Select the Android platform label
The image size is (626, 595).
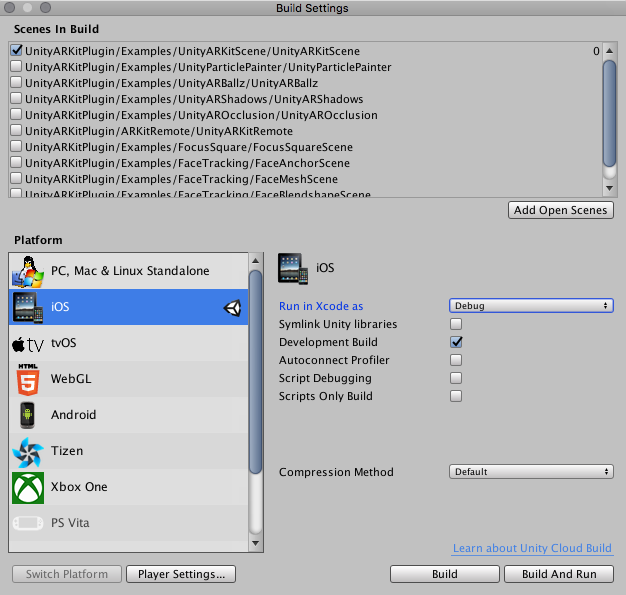pyautogui.click(x=73, y=415)
